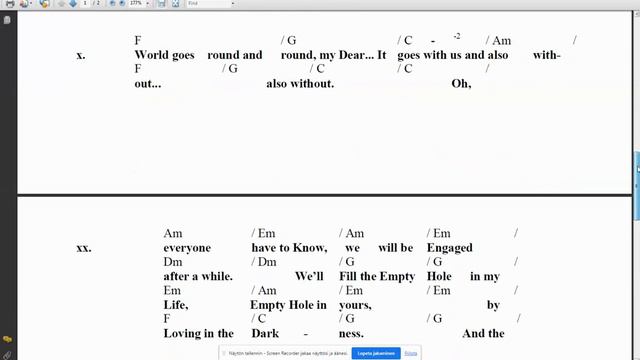Image resolution: width=640 pixels, height=360 pixels.
Task: Open the dropdown arrow beside the create PDF icon
Action: point(31,4)
